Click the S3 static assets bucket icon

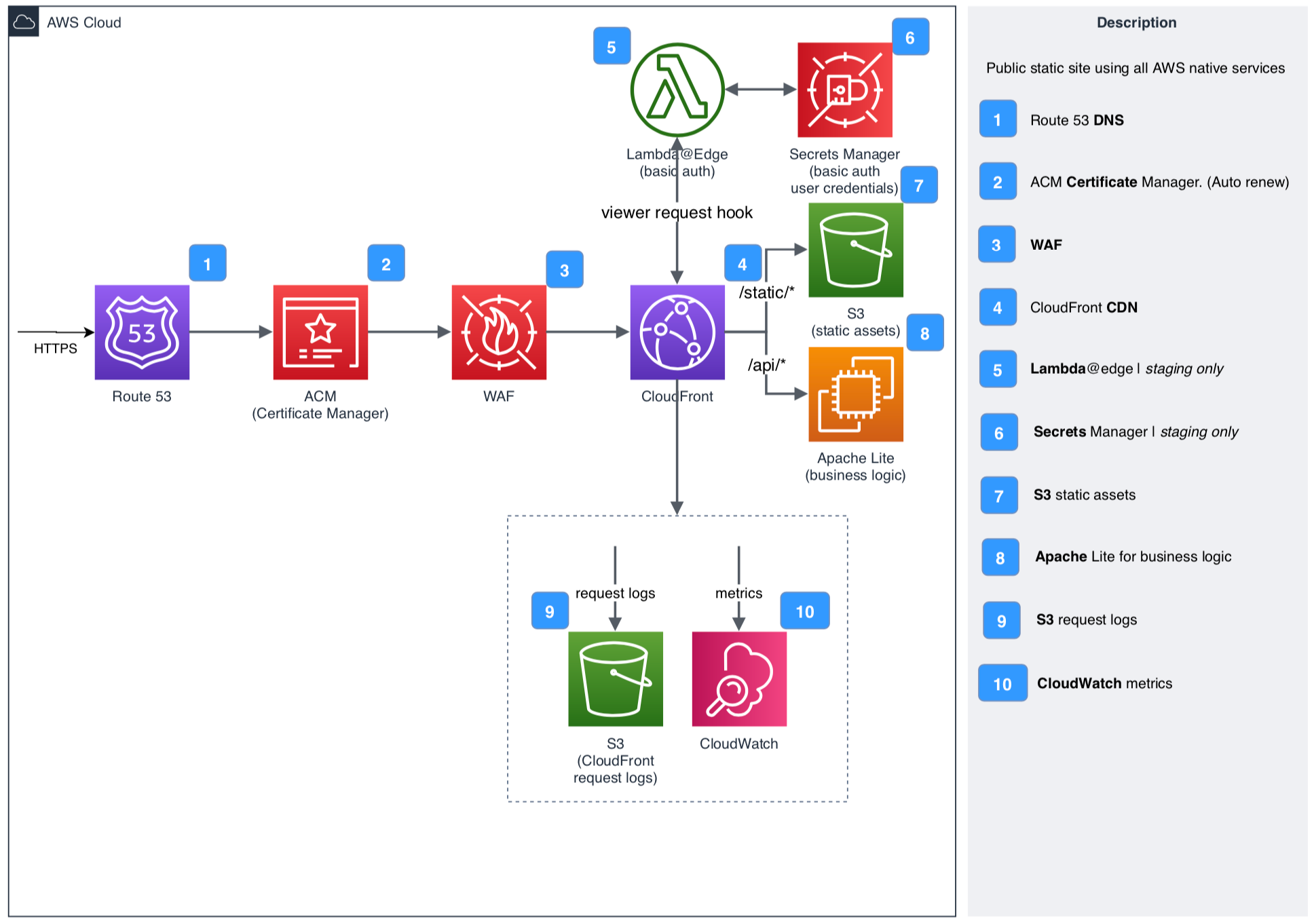pos(855,250)
